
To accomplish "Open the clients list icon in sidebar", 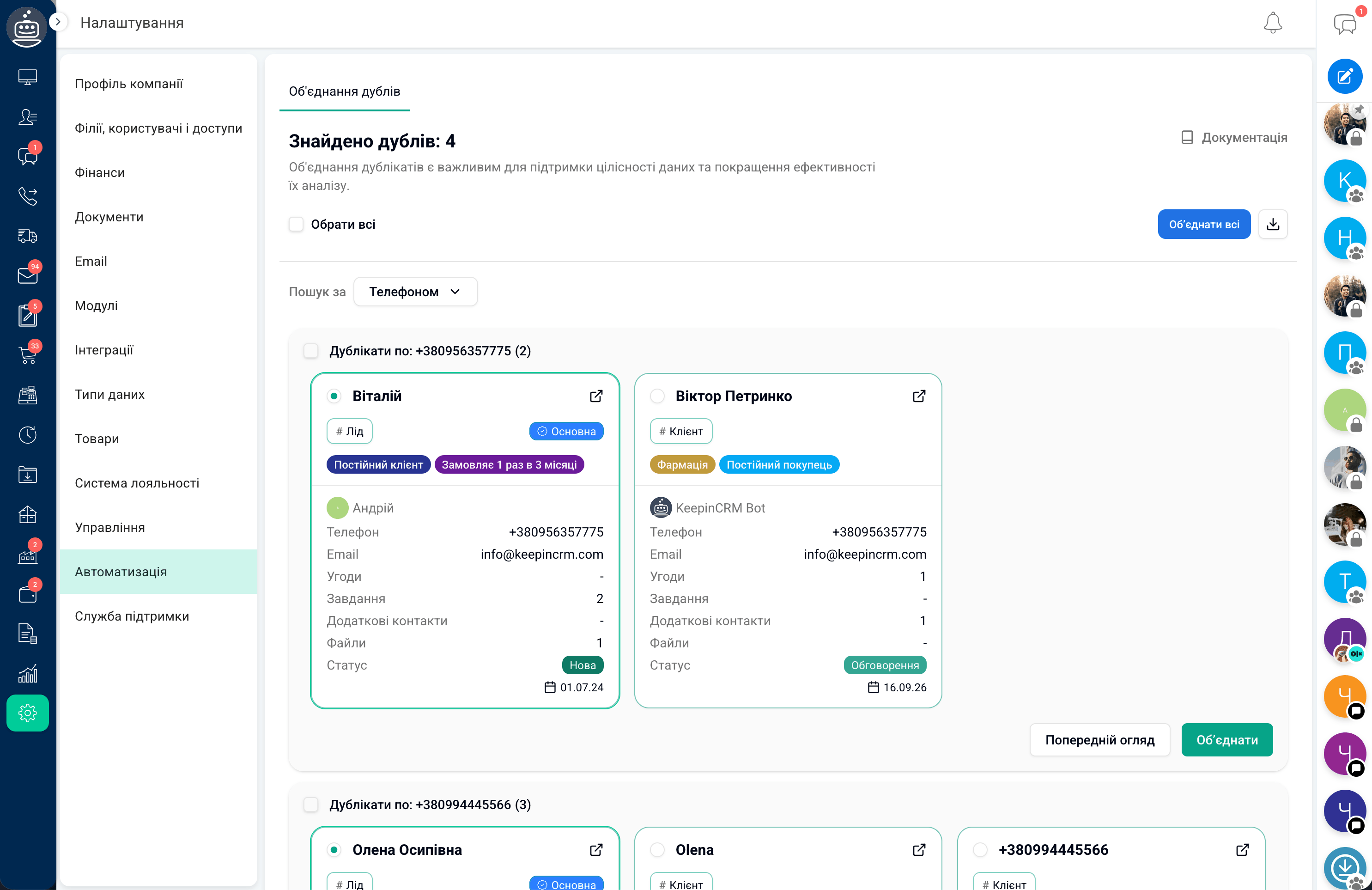I will pyautogui.click(x=28, y=117).
